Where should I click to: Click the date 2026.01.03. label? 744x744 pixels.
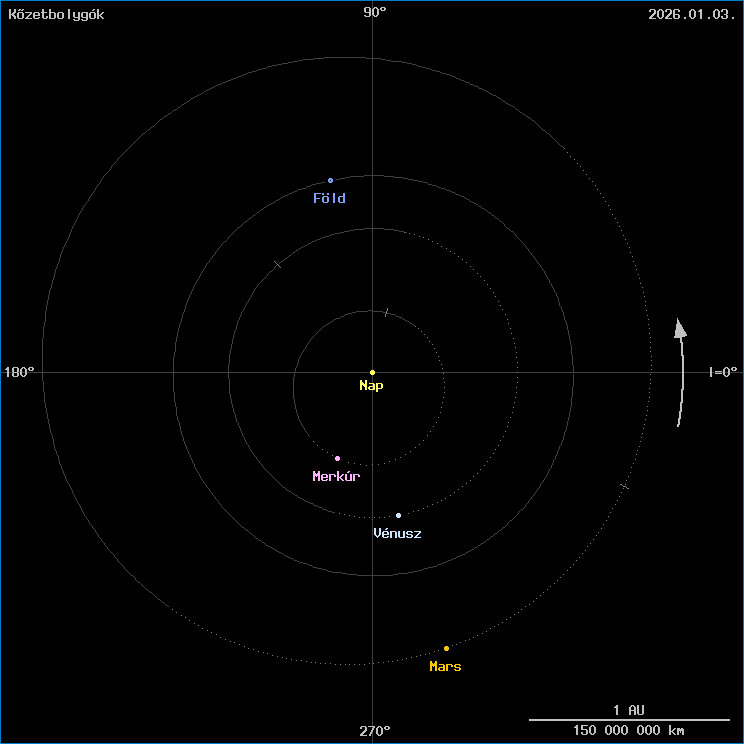click(691, 14)
